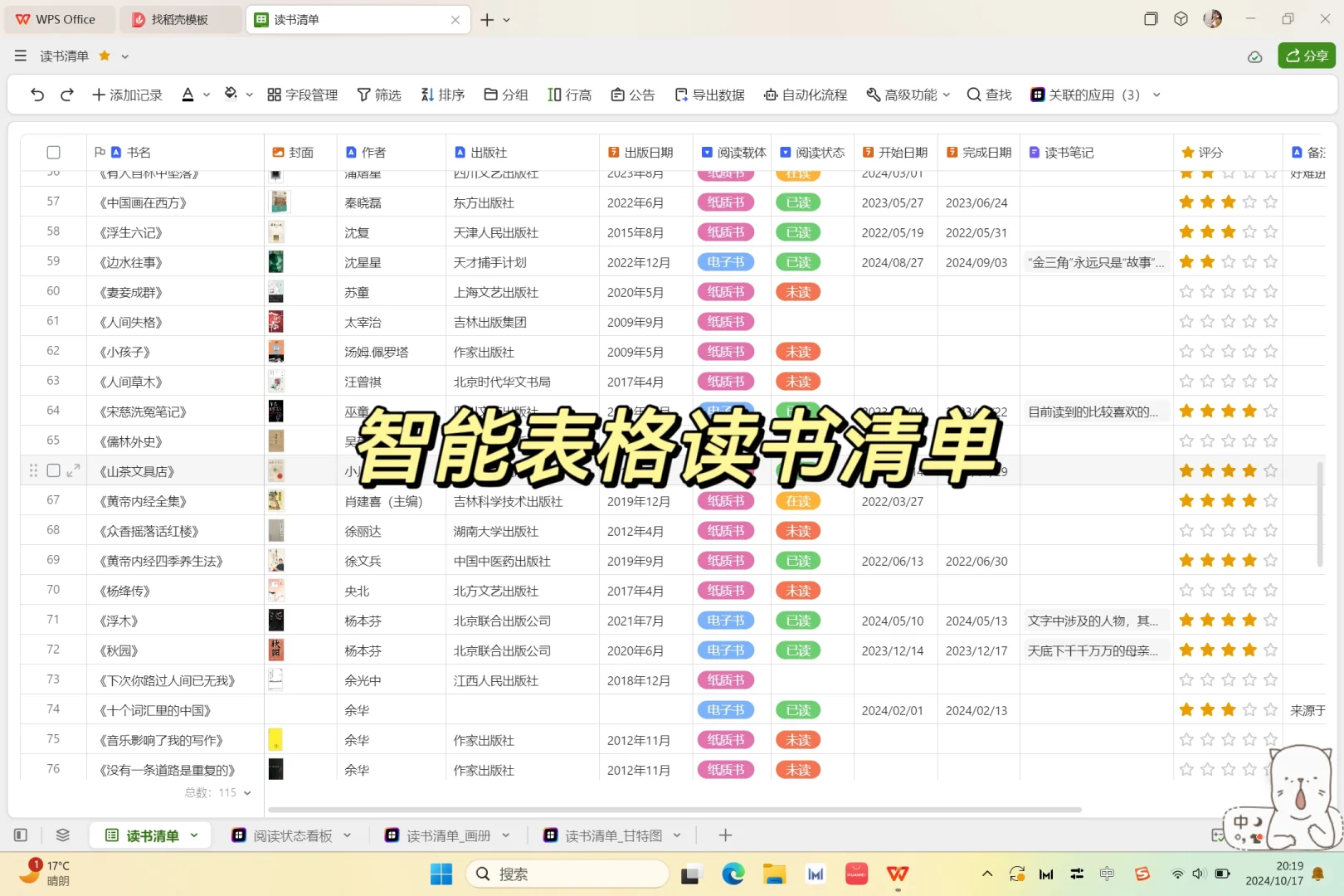The image size is (1344, 896).
Task: Click the cube icon in title bar
Action: (x=1181, y=19)
